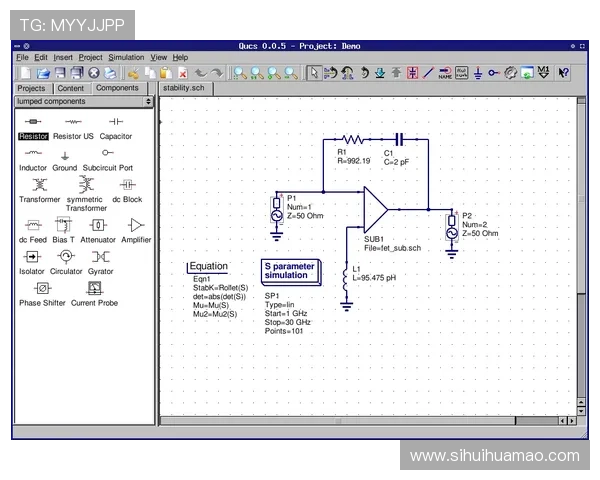Switch to the Content tab
The width and height of the screenshot is (600, 480).
(x=71, y=88)
